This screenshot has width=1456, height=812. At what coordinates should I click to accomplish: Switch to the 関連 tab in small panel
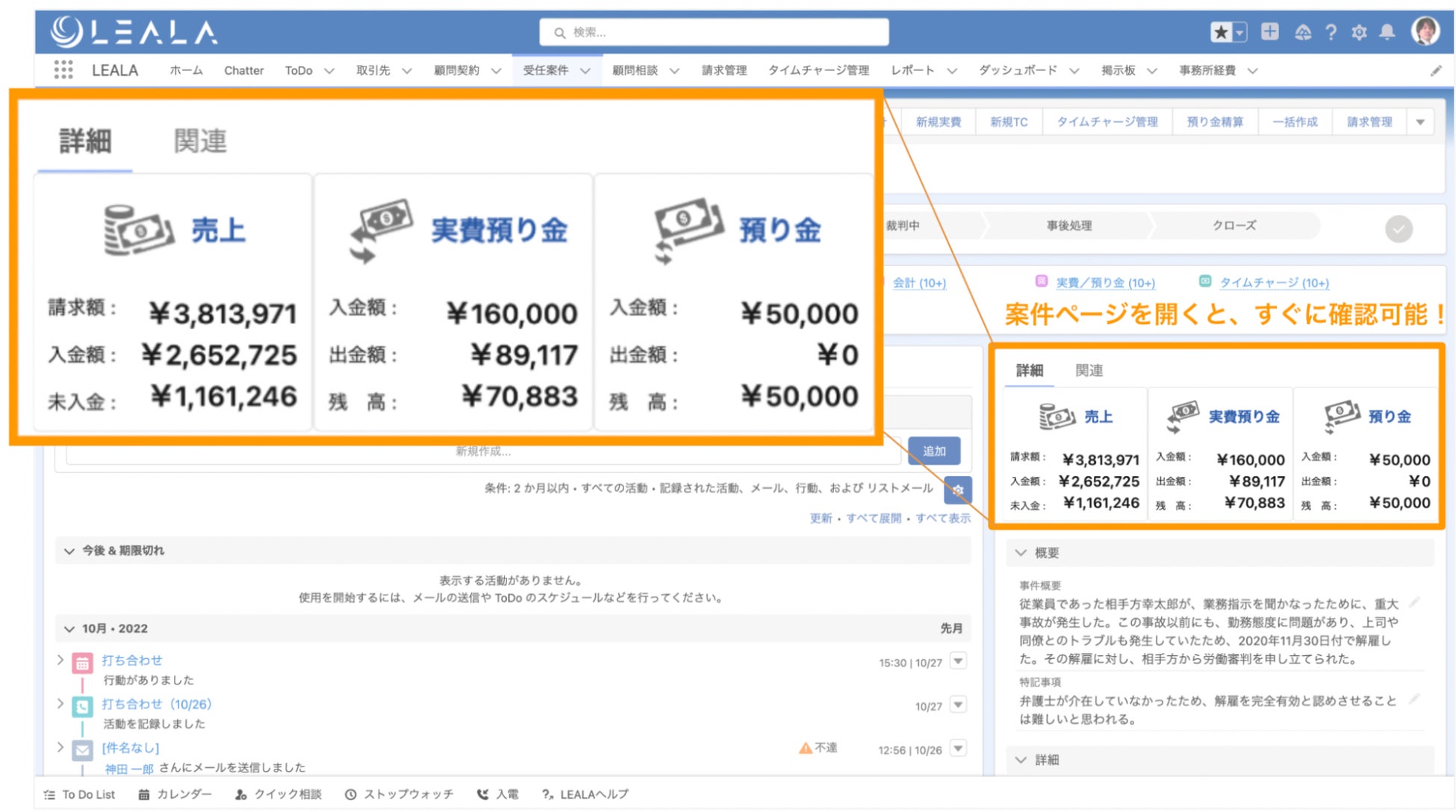pyautogui.click(x=1089, y=370)
